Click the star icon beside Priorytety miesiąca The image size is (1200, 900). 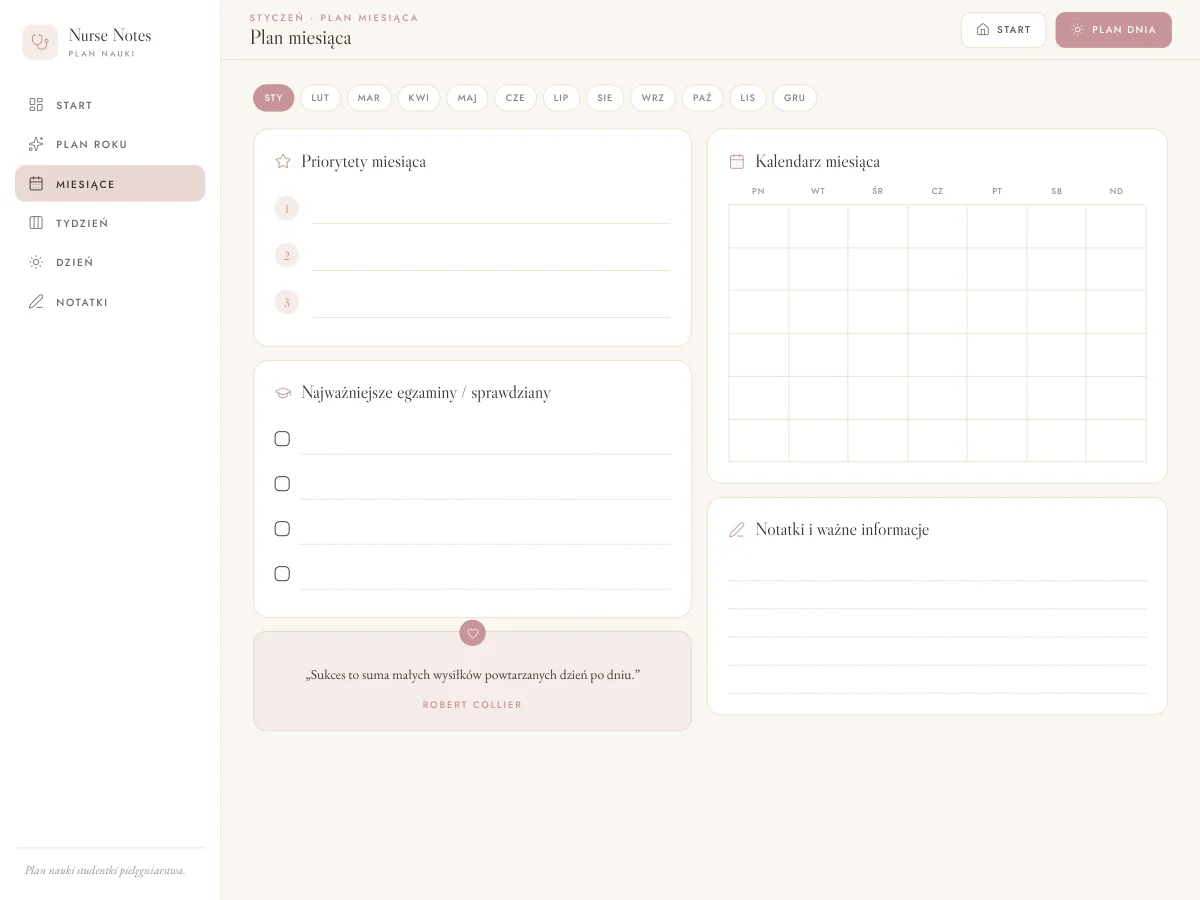283,161
